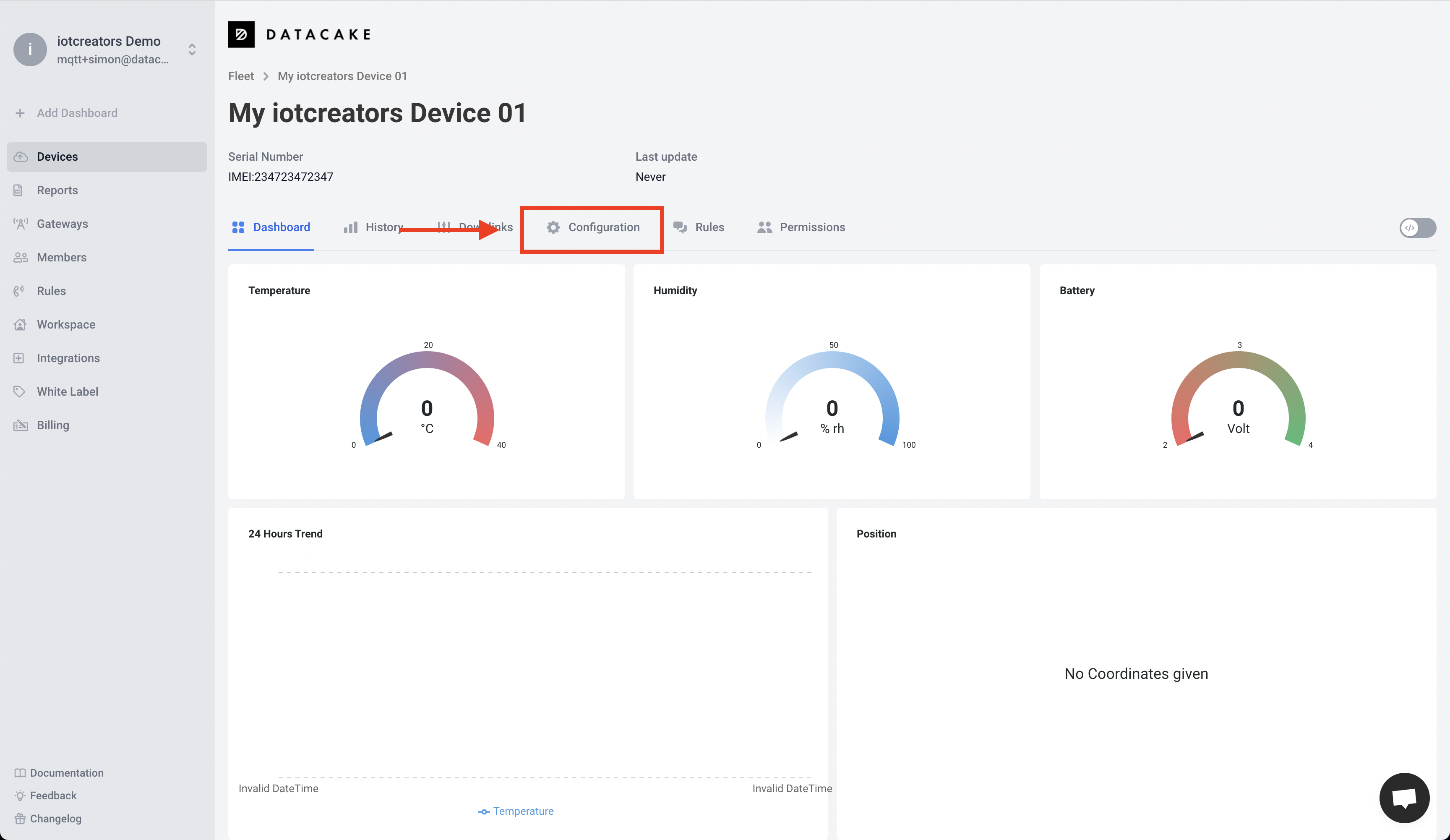Click the Members people icon
The image size is (1450, 840).
tap(21, 257)
